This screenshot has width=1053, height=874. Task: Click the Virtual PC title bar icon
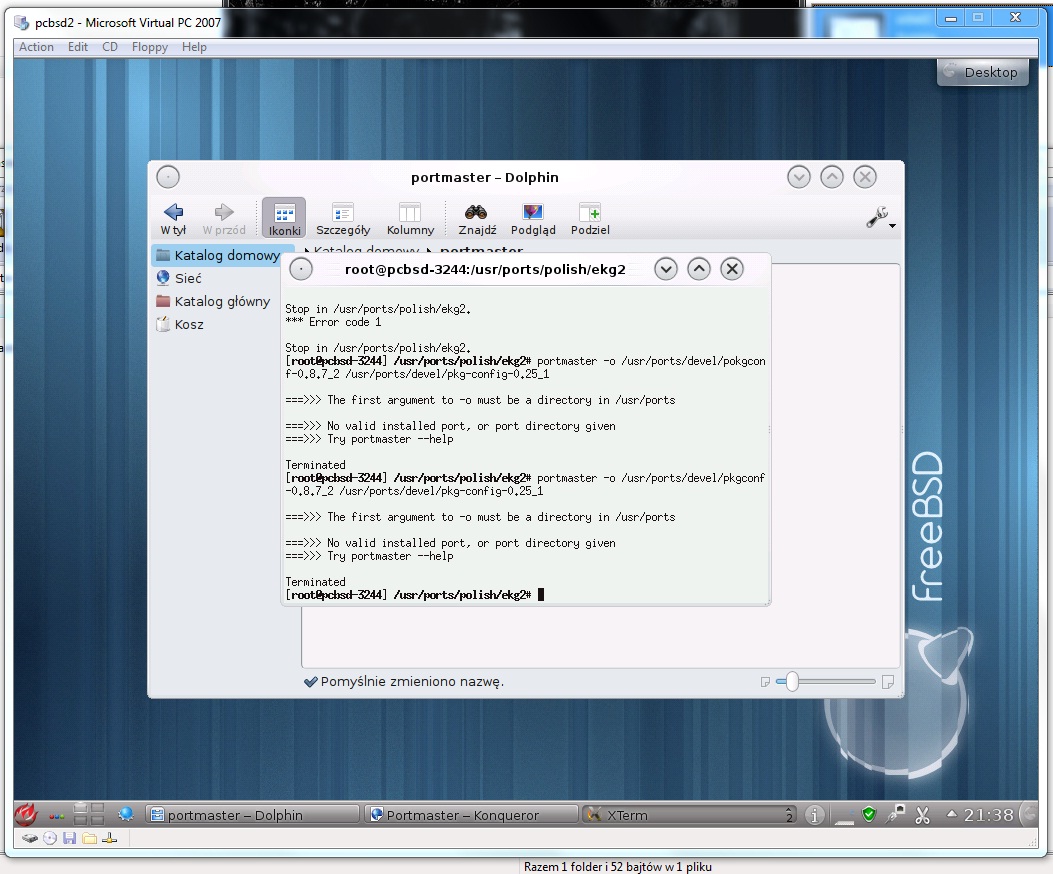pyautogui.click(x=21, y=23)
